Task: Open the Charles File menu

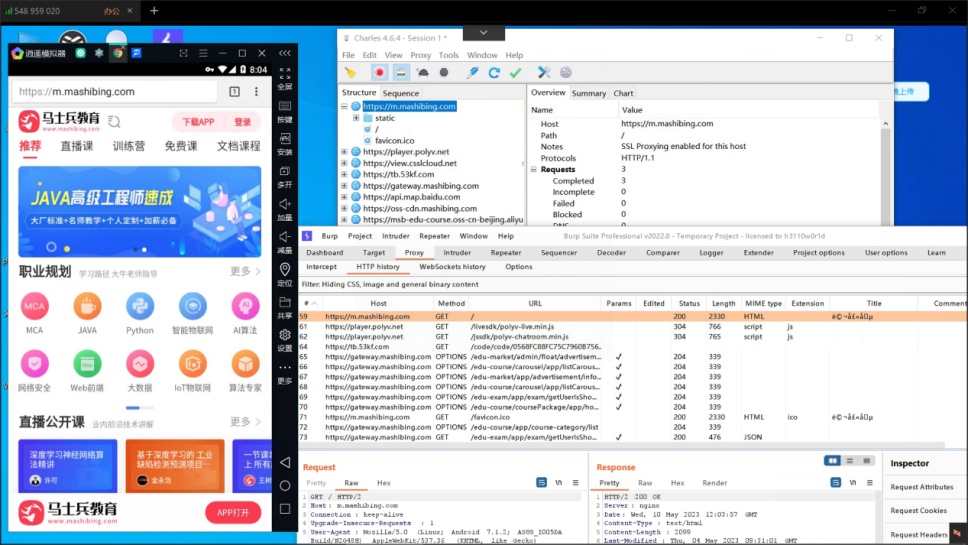Action: pyautogui.click(x=348, y=55)
